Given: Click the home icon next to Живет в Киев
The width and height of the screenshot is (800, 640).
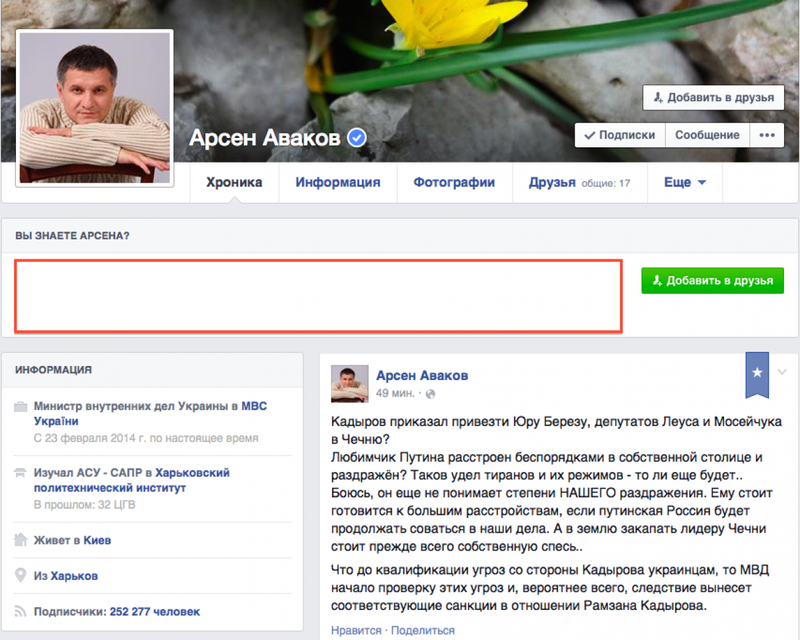Looking at the screenshot, I should click(22, 538).
